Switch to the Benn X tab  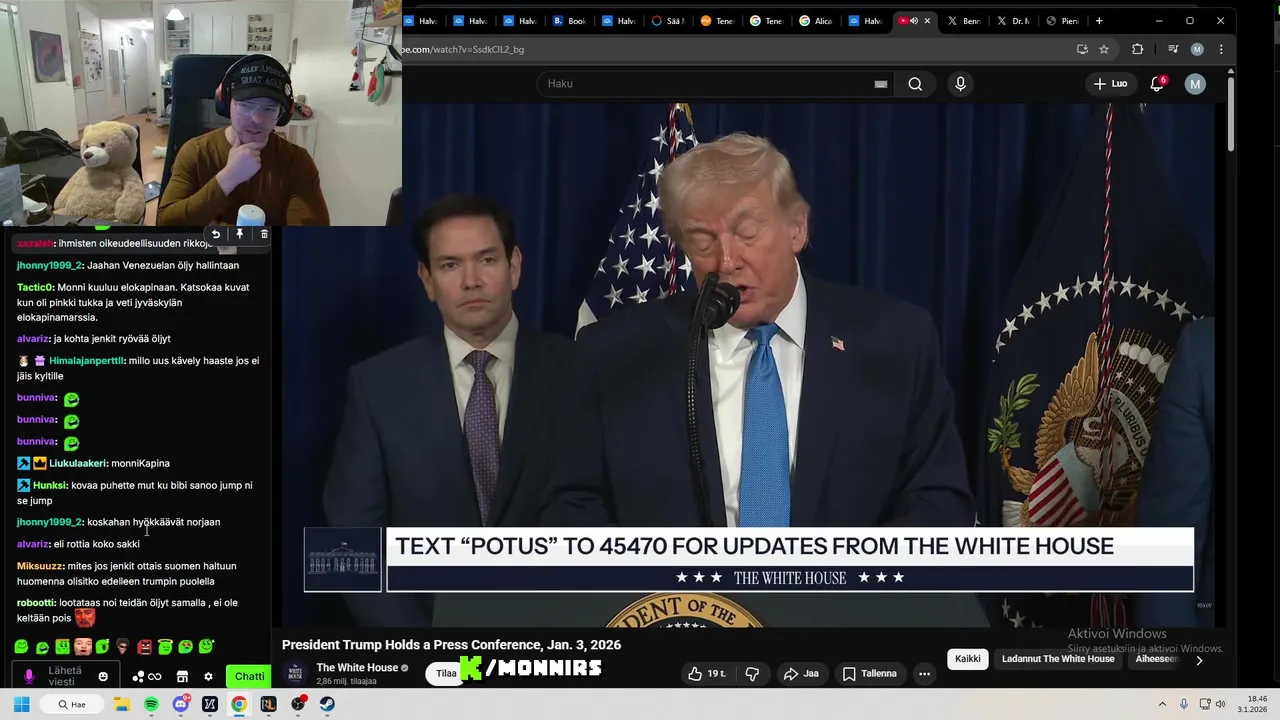click(x=964, y=21)
